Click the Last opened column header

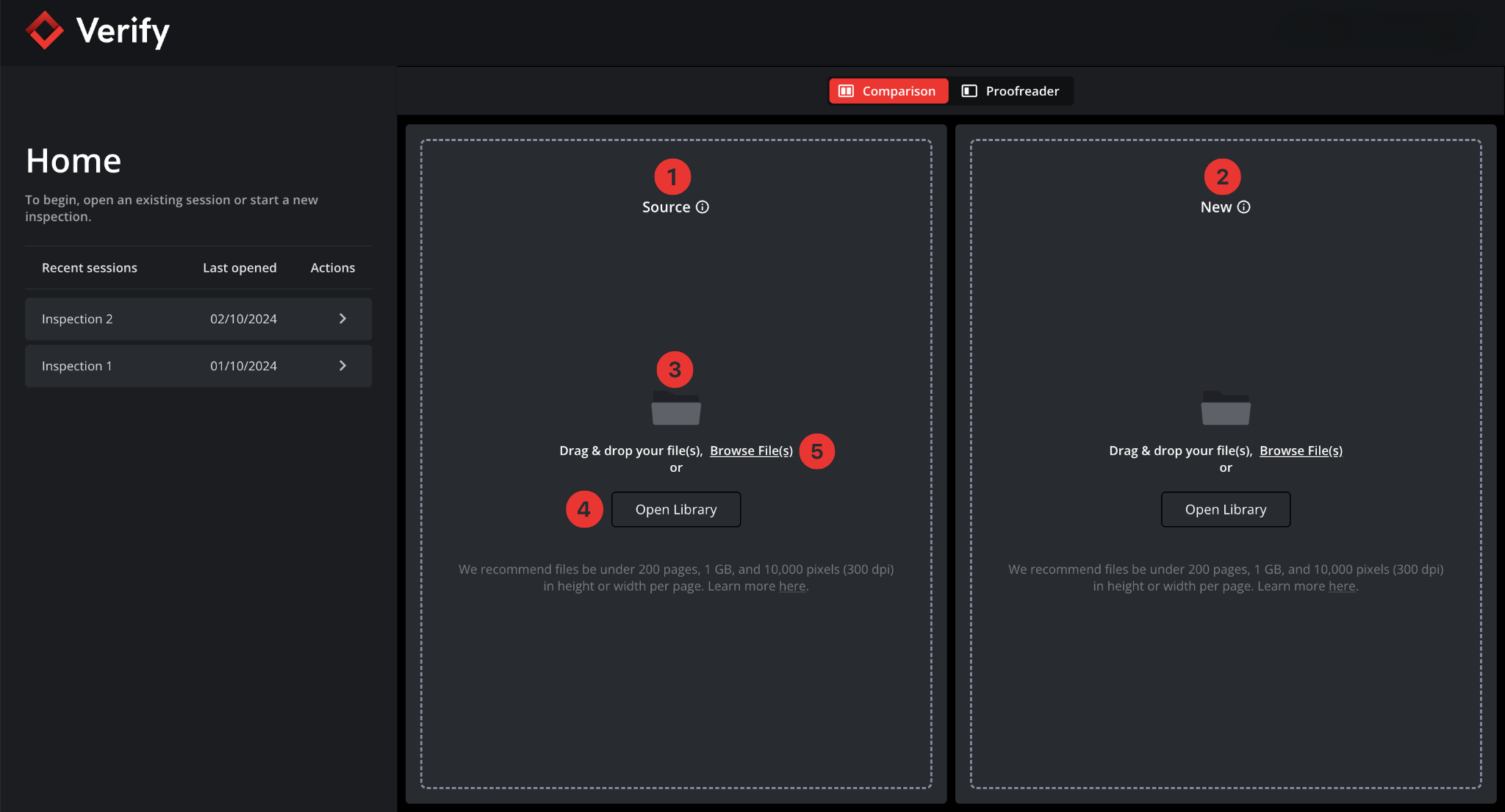click(240, 267)
